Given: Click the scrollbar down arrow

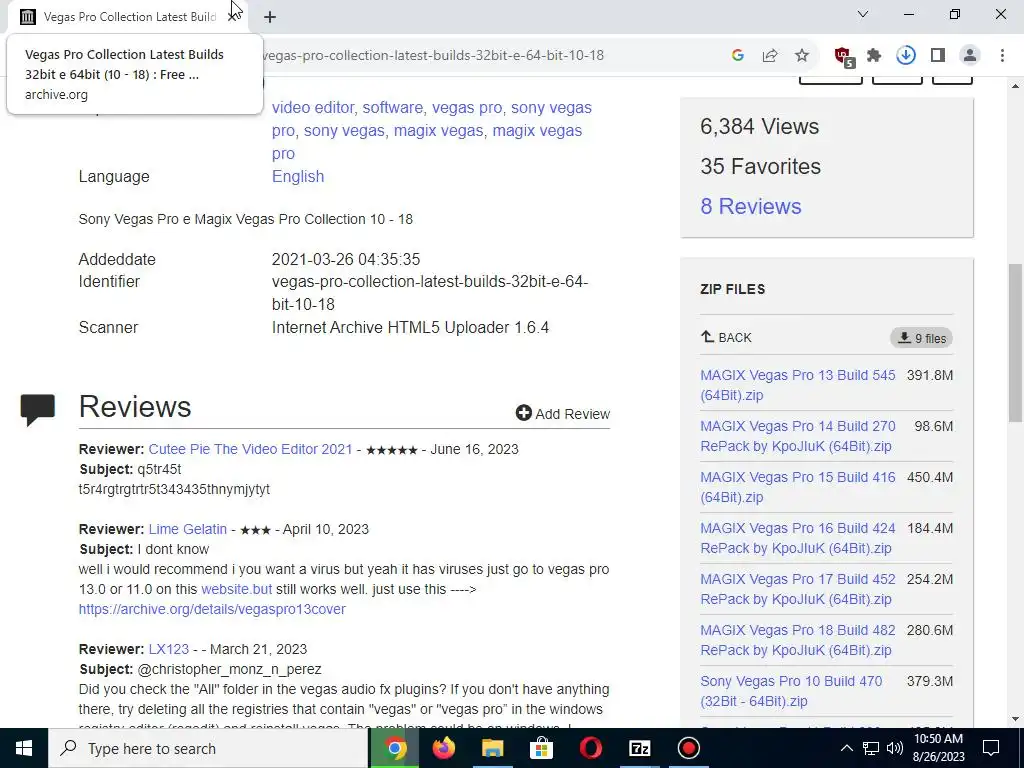Looking at the screenshot, I should point(1015,719).
